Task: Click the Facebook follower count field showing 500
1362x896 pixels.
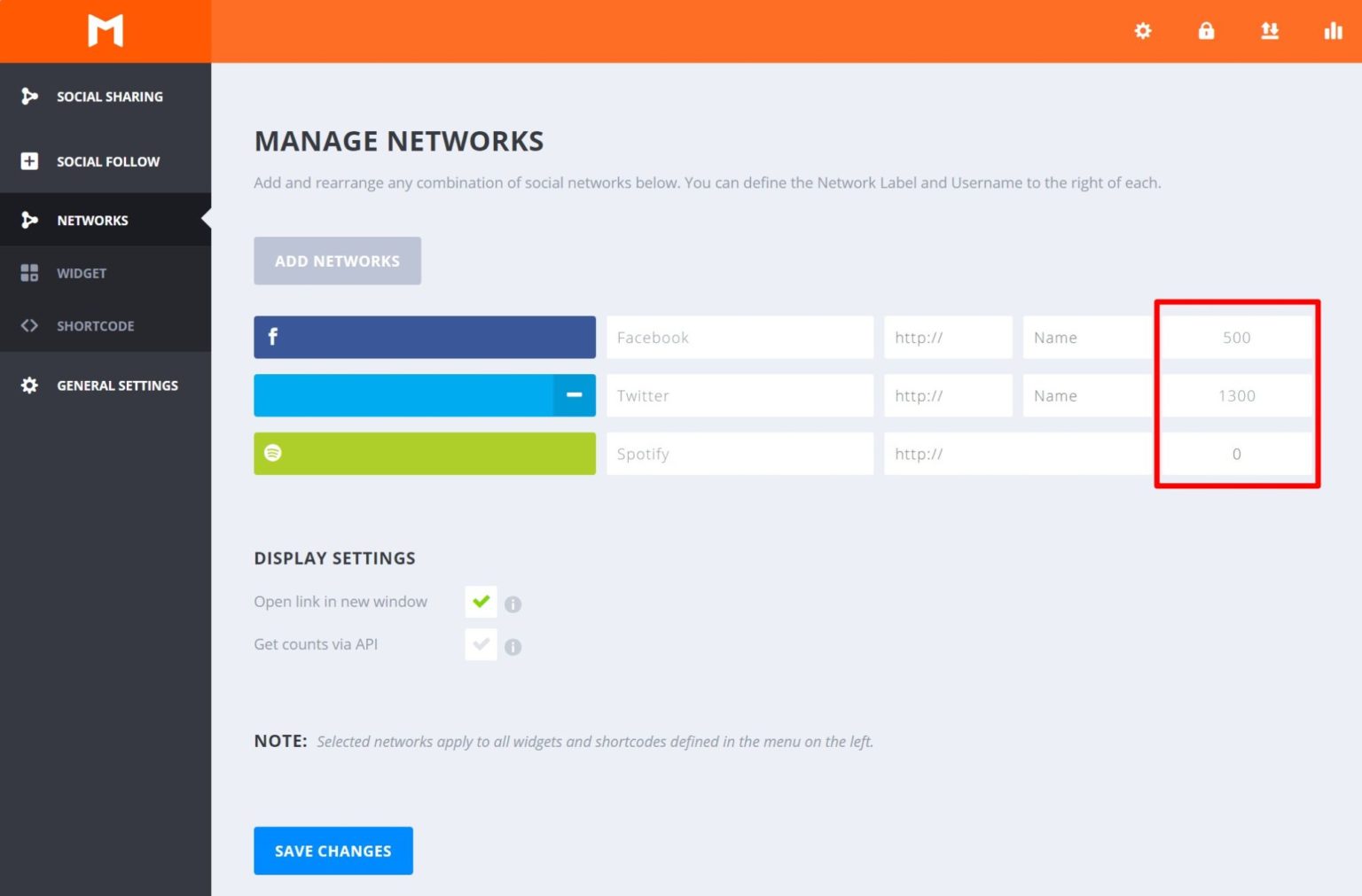Action: click(1236, 337)
